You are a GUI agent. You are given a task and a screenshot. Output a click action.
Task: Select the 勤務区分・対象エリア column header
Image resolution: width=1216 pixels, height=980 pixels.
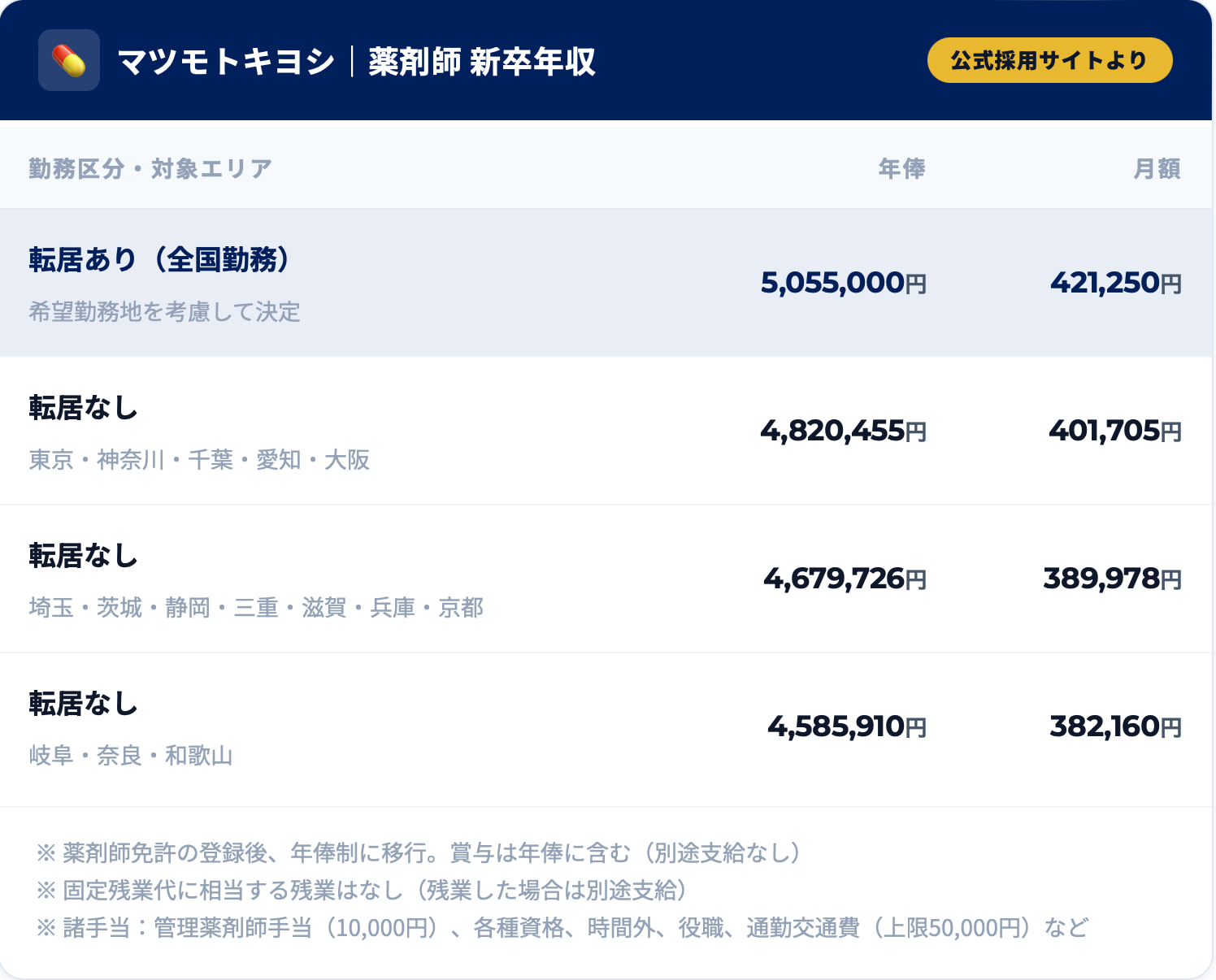(x=150, y=168)
